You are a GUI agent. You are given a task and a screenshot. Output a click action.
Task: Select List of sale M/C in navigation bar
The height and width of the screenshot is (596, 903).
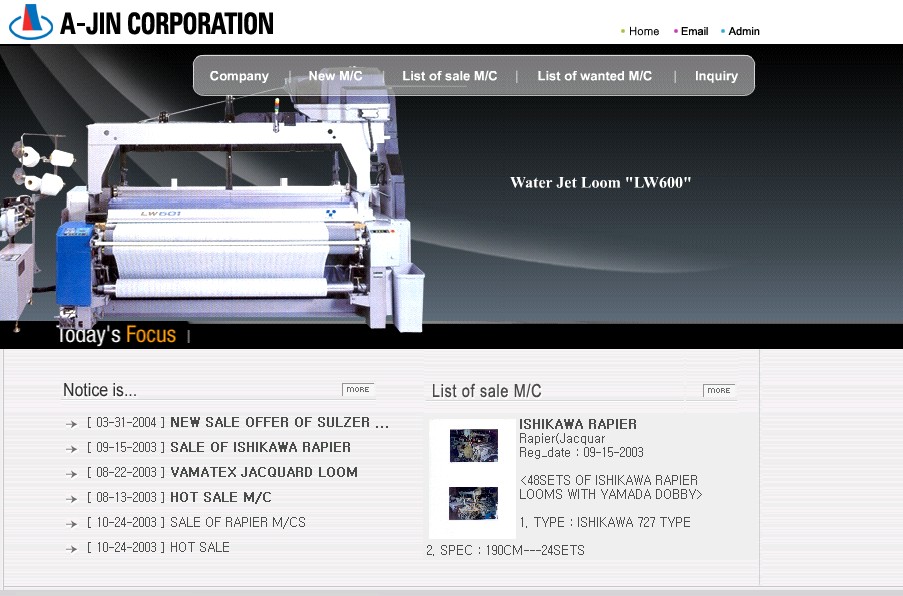pyautogui.click(x=449, y=76)
